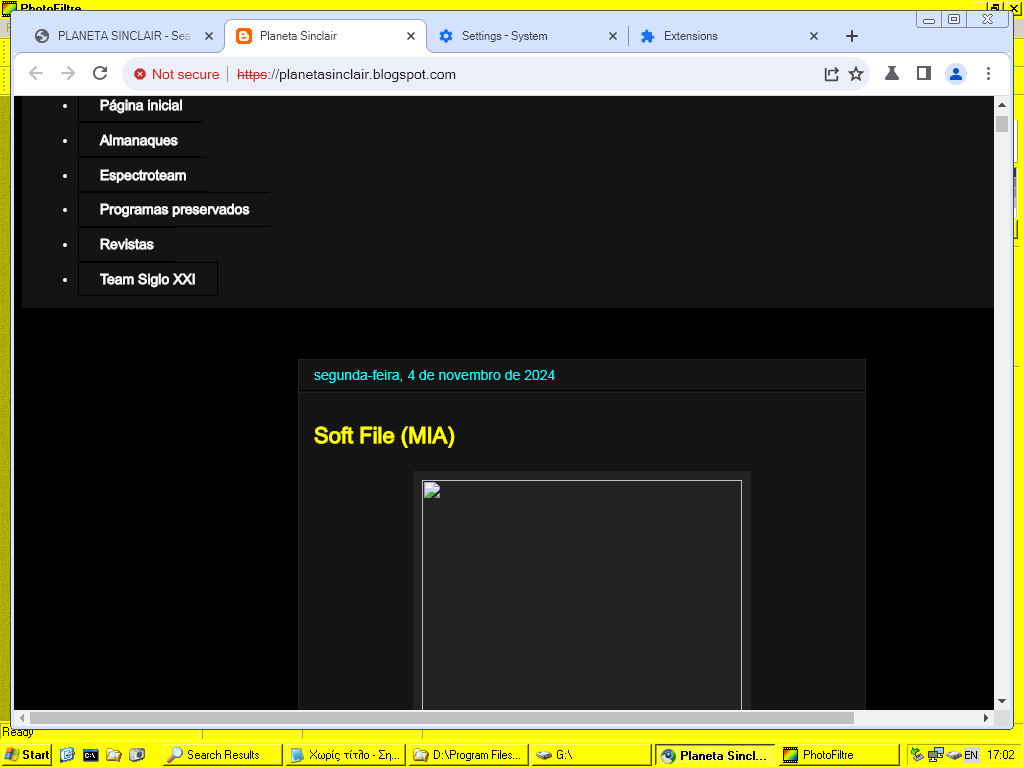Switch to G:\ taskbar window
The width and height of the screenshot is (1024, 768).
click(x=592, y=755)
